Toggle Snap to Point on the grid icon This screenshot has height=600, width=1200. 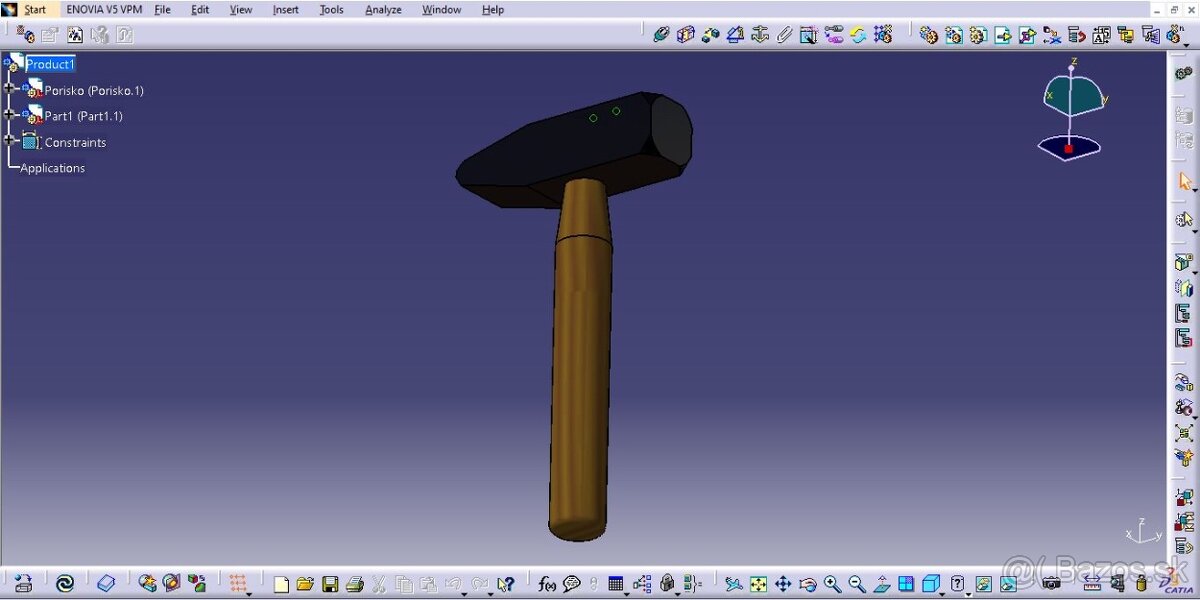click(x=238, y=583)
